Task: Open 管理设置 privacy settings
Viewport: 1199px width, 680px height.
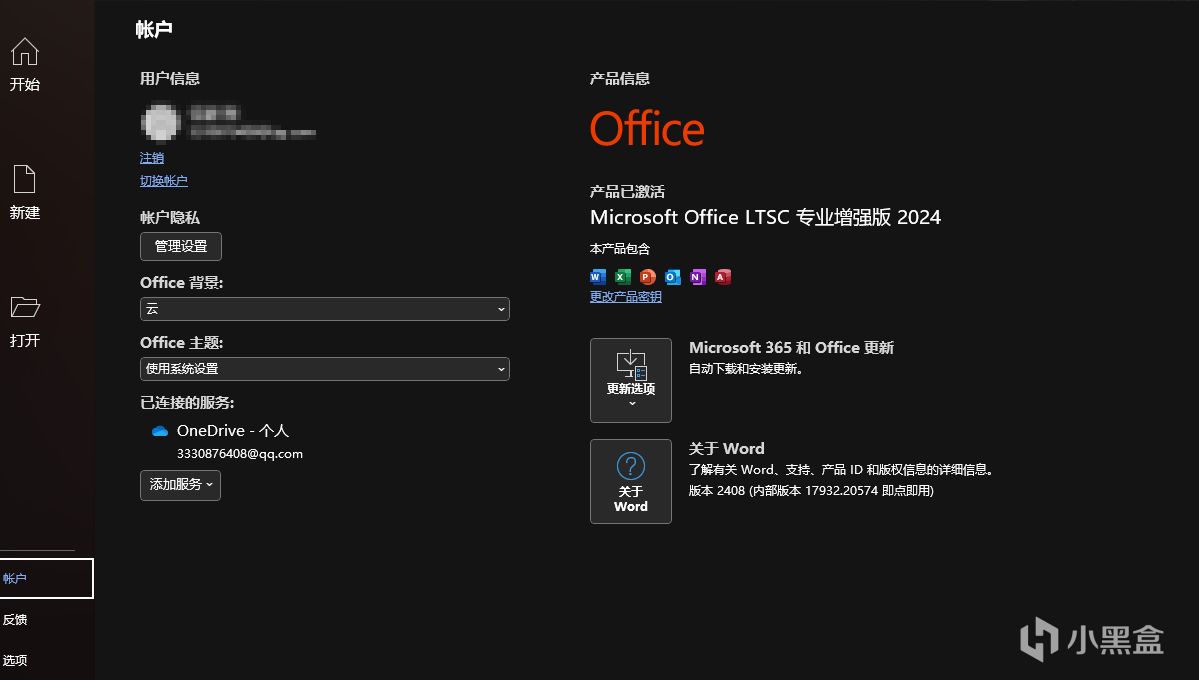Action: (x=180, y=246)
